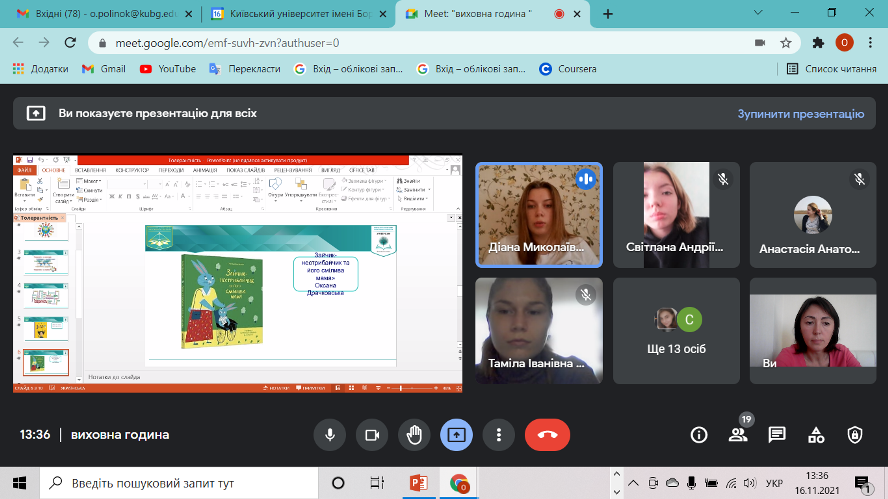Toggle the present screen button
888x499 pixels.
click(456, 435)
